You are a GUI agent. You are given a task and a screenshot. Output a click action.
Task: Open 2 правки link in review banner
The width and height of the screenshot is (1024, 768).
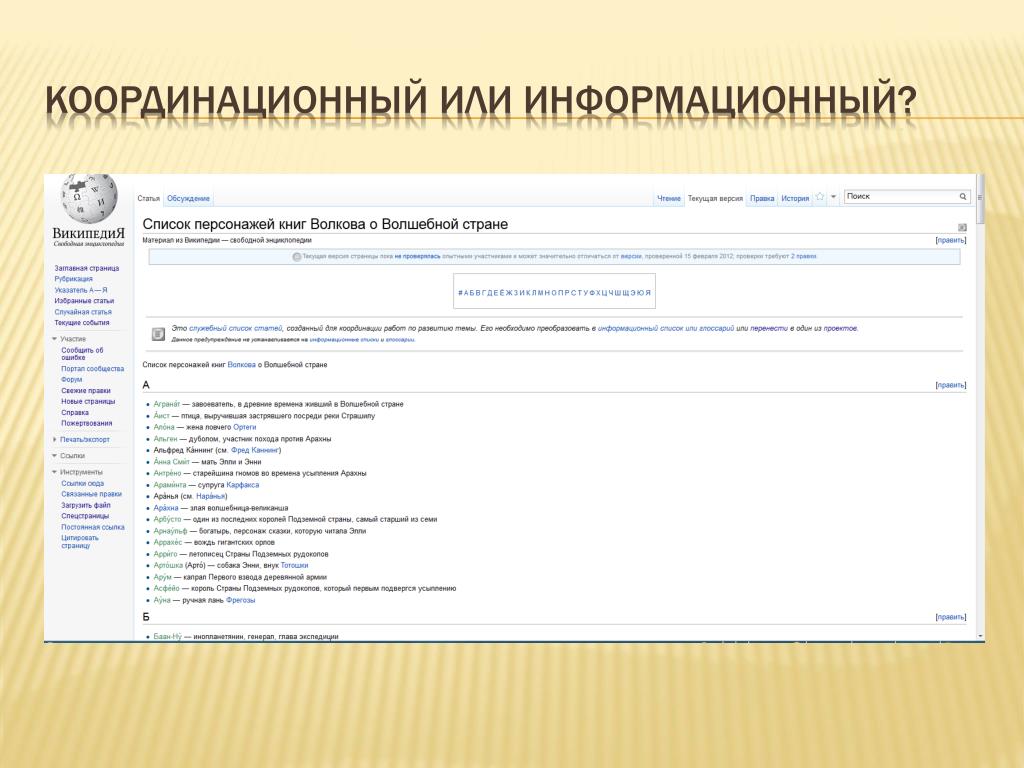804,257
